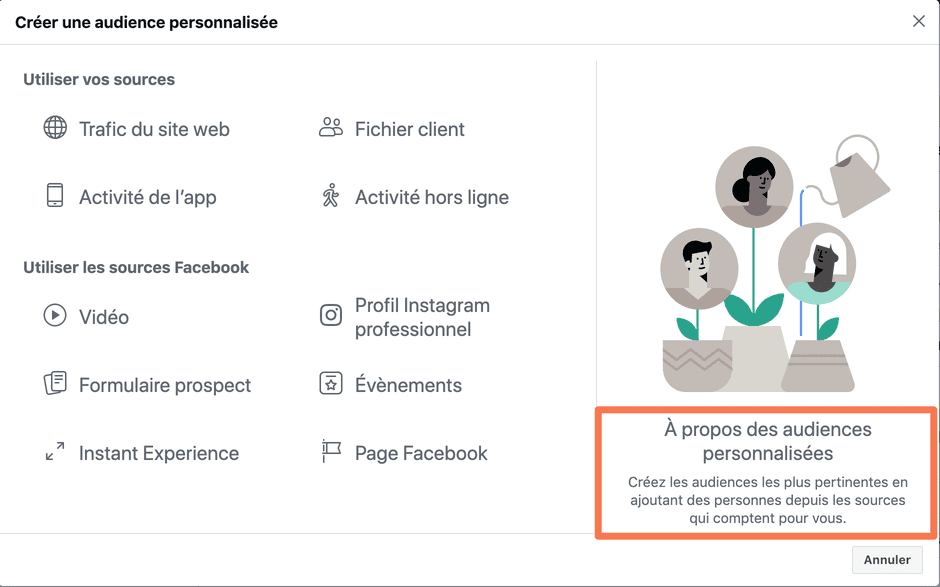The width and height of the screenshot is (940, 587).
Task: Select the Évènements source label
Action: point(408,385)
